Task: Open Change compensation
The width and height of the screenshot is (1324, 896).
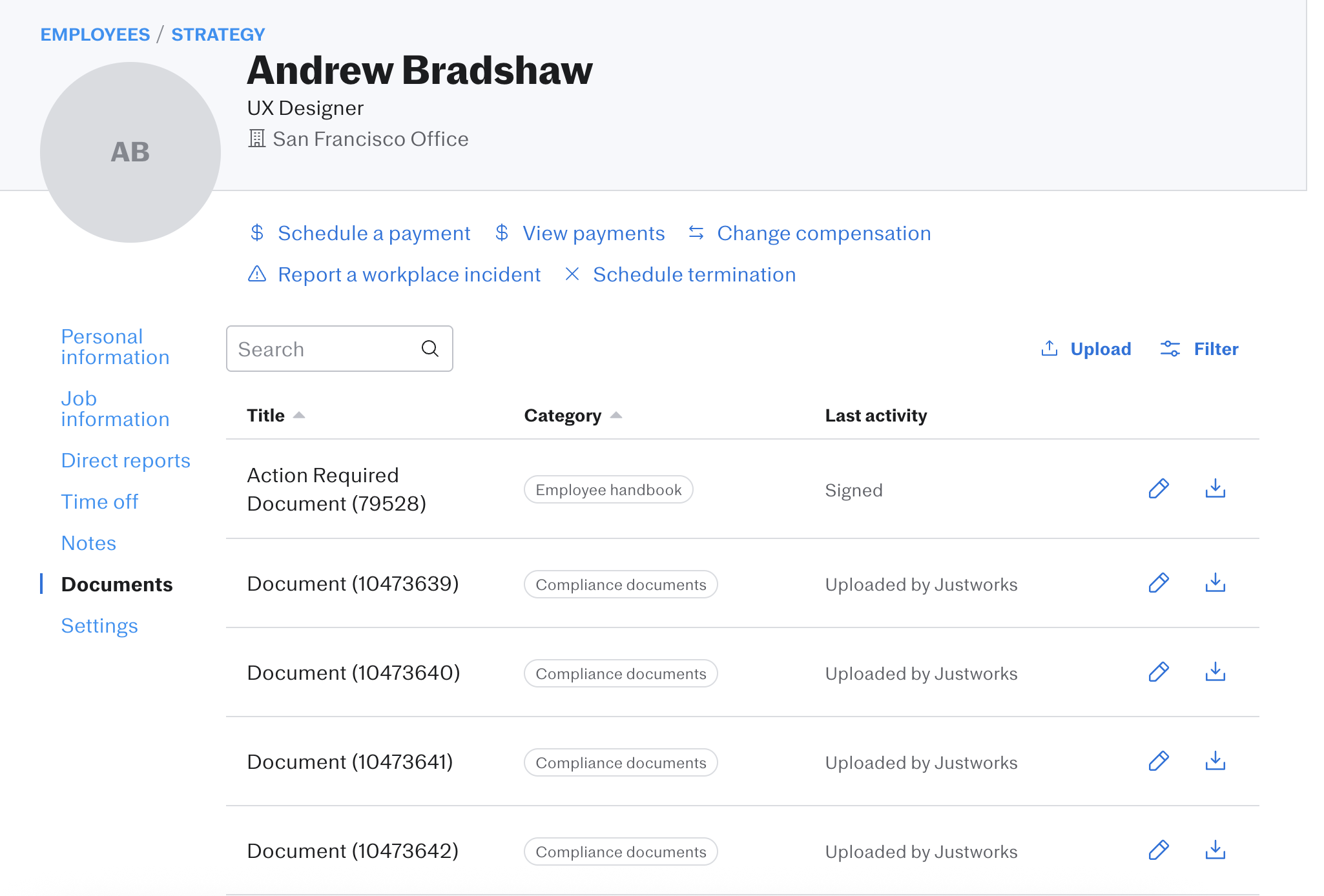Action: (823, 233)
